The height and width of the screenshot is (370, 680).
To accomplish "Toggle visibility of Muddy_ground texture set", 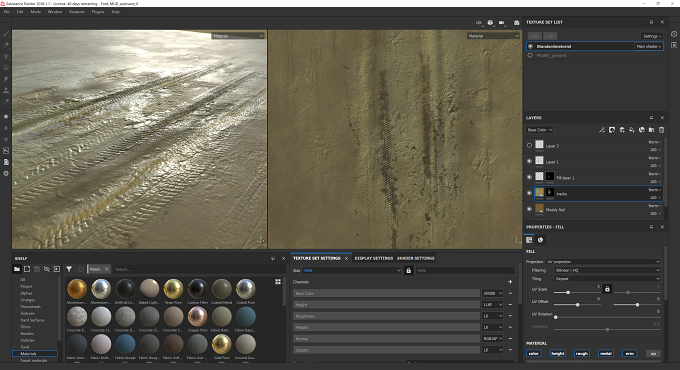I will click(530, 56).
